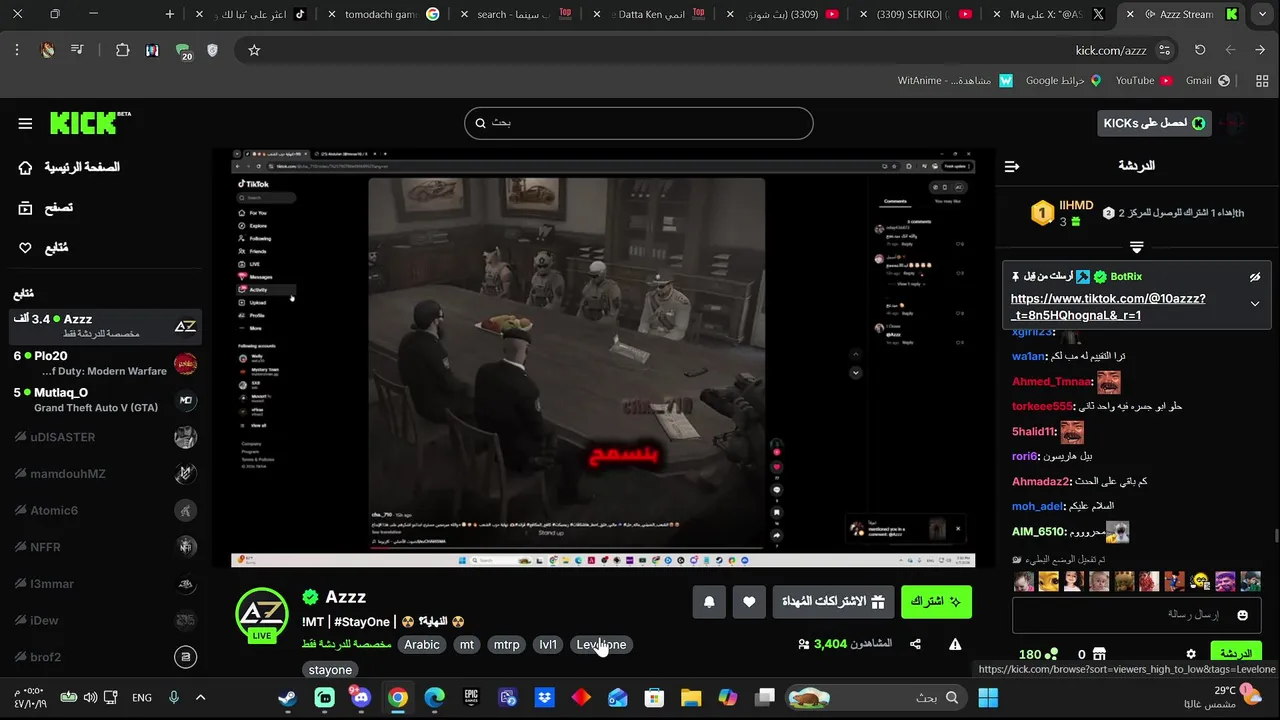Open الصفحة الرئيسية home in sidebar
Image resolution: width=1280 pixels, height=720 pixels.
pos(68,167)
